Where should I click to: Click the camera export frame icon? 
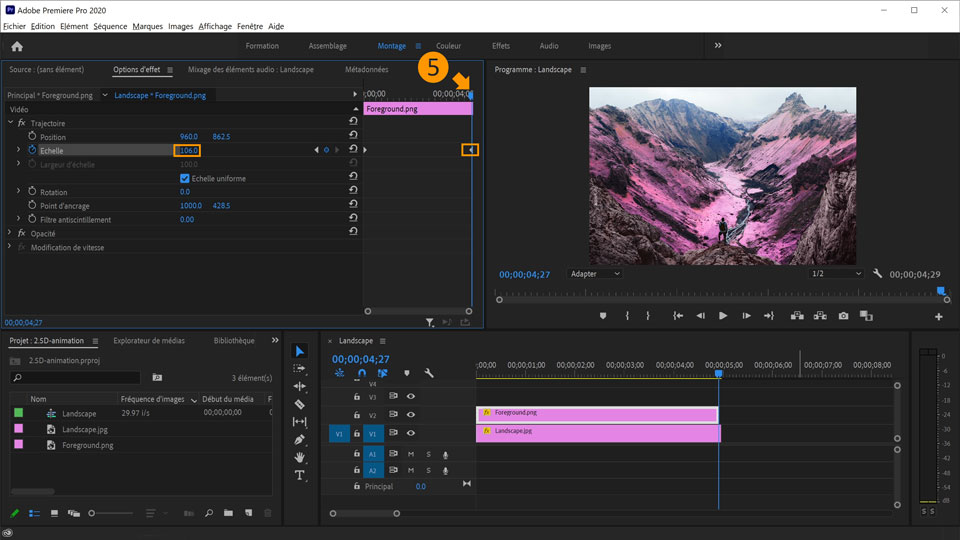[x=844, y=316]
